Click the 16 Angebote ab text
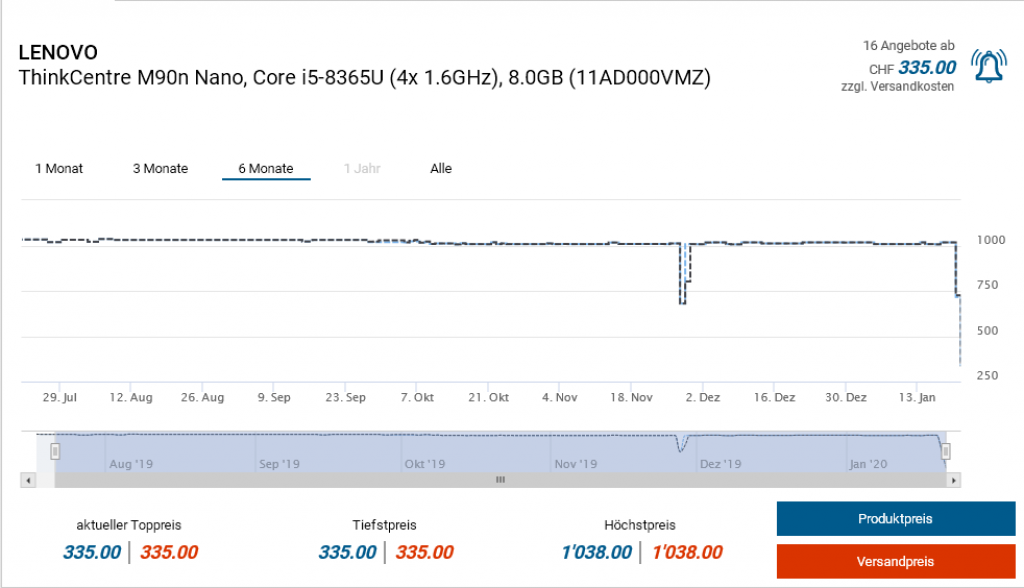Screen dimensions: 1024x588 908,46
